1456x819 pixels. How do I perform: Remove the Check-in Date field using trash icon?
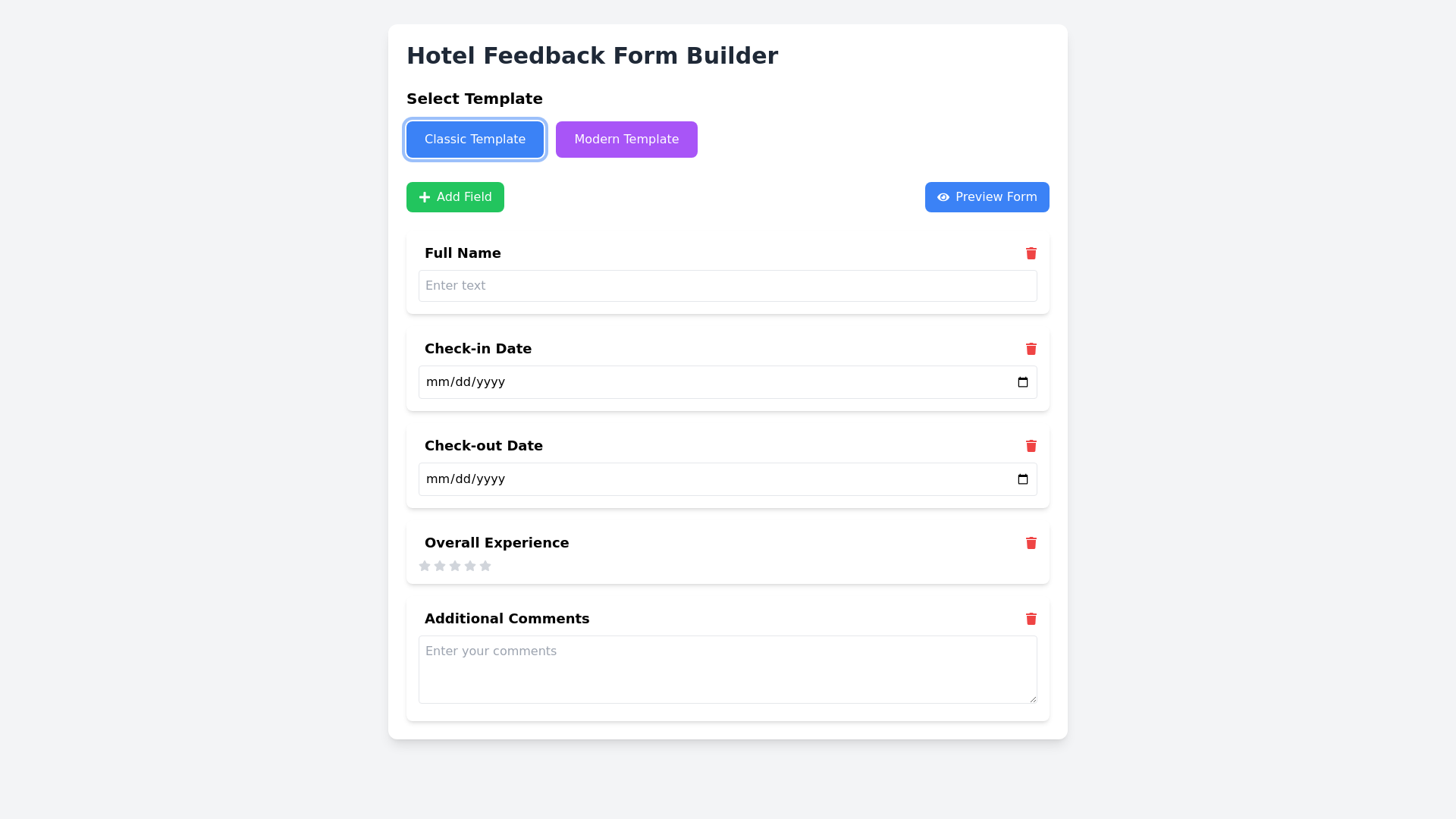point(1031,349)
